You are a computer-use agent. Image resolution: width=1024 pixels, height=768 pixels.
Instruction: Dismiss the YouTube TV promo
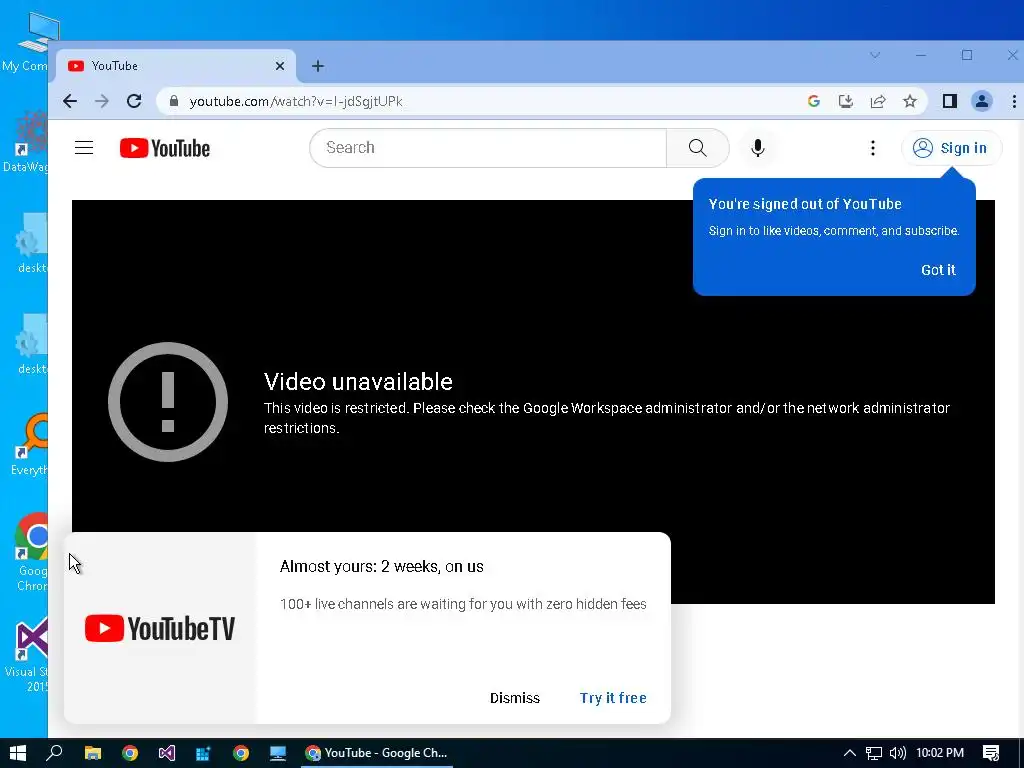tap(515, 698)
